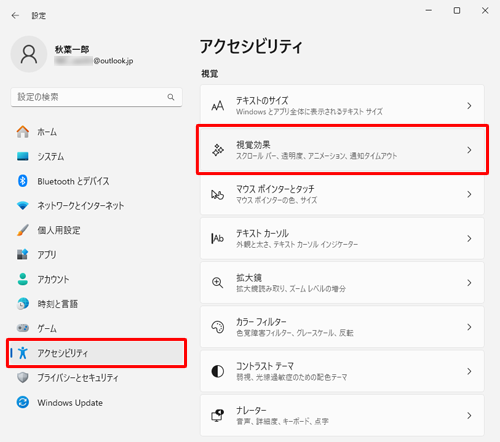The height and width of the screenshot is (442, 500).
Task: Click the Bluetooth icon in the sidebar
Action: pos(23,181)
